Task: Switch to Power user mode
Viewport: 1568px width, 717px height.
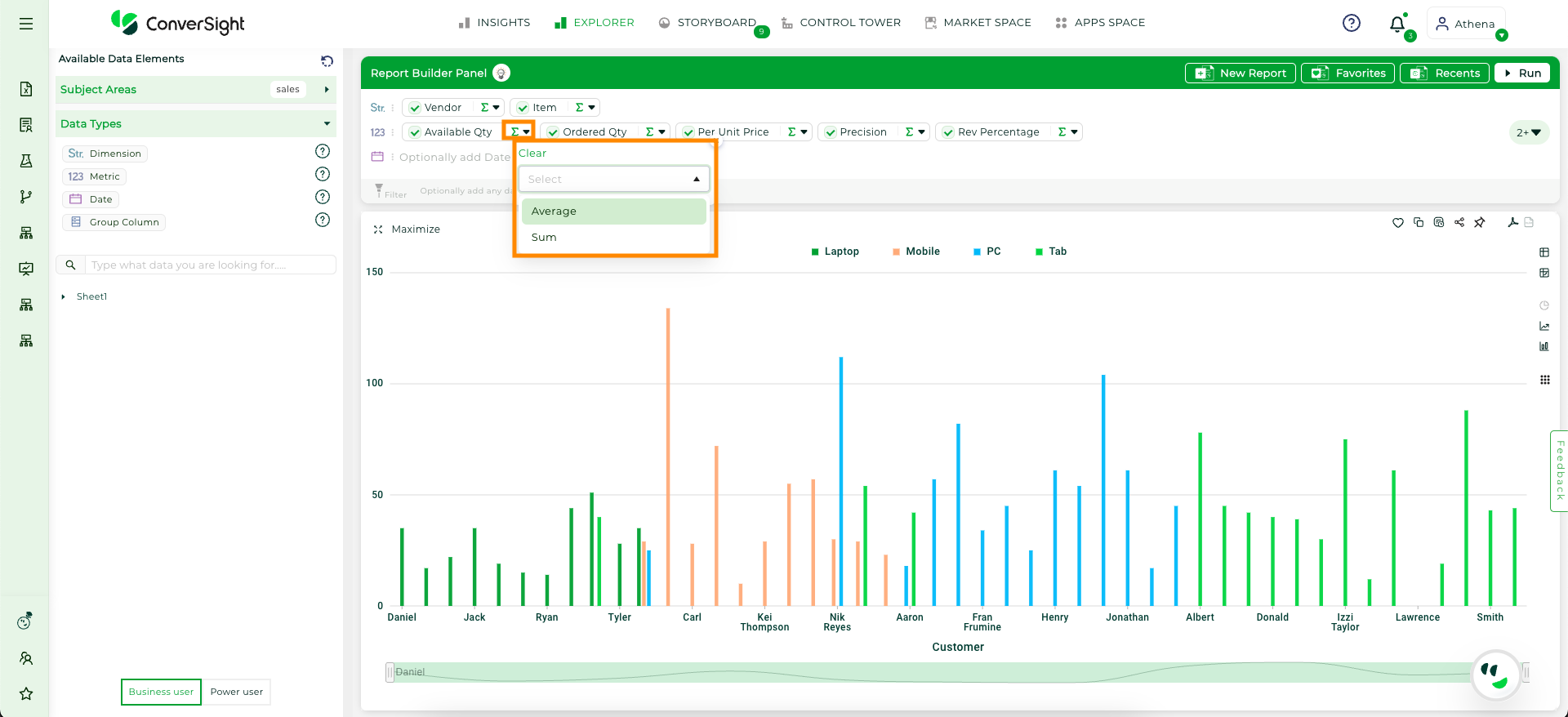Action: click(x=236, y=692)
